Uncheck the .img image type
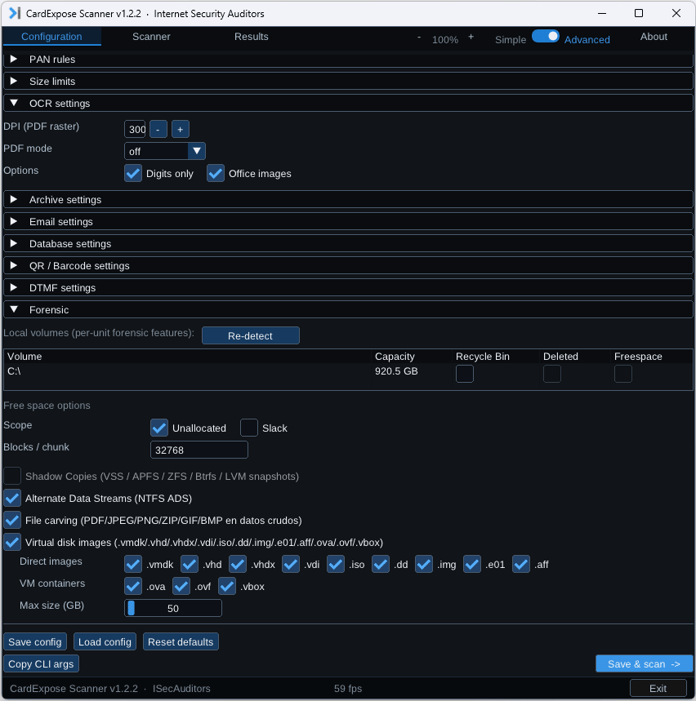The height and width of the screenshot is (701, 696). click(424, 564)
